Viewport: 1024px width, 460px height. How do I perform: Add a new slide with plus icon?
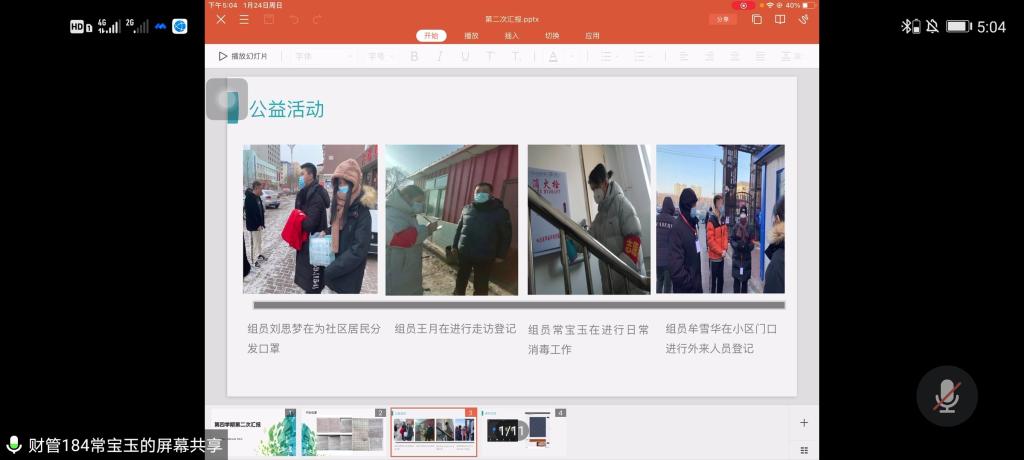coord(804,423)
